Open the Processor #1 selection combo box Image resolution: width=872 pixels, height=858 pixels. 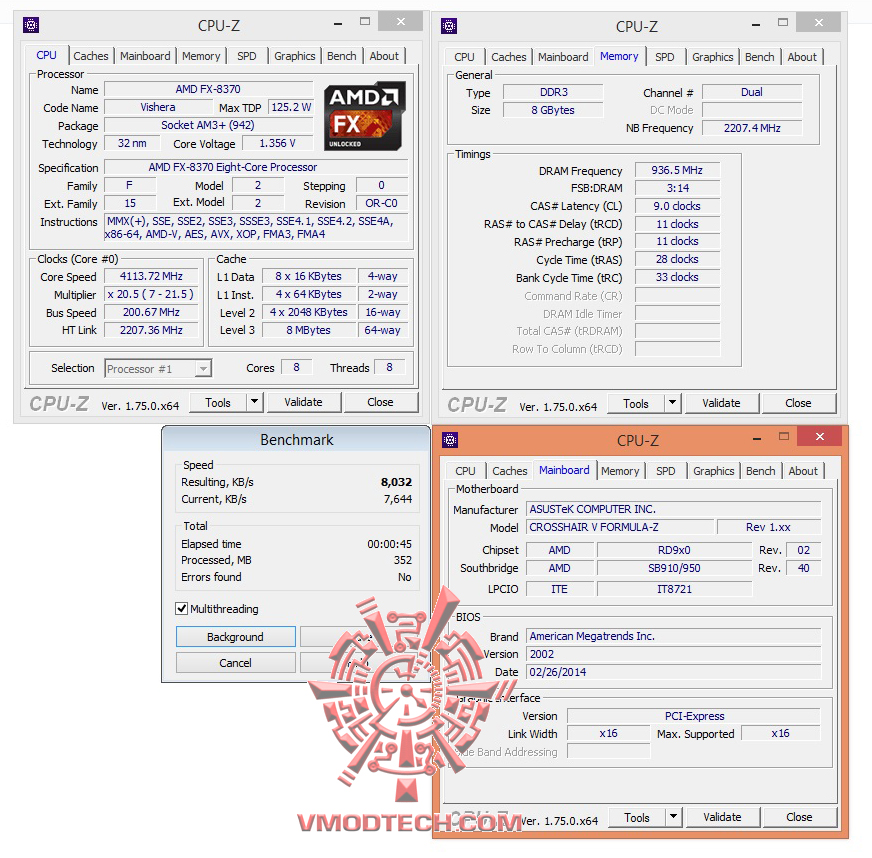158,369
